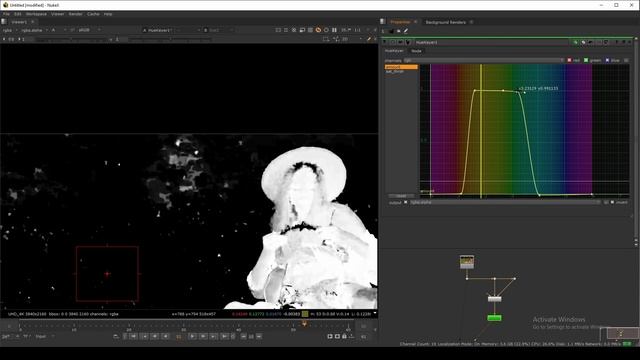Toggle the blue channel checkbox
Viewport: 640px width, 360px height.
607,60
